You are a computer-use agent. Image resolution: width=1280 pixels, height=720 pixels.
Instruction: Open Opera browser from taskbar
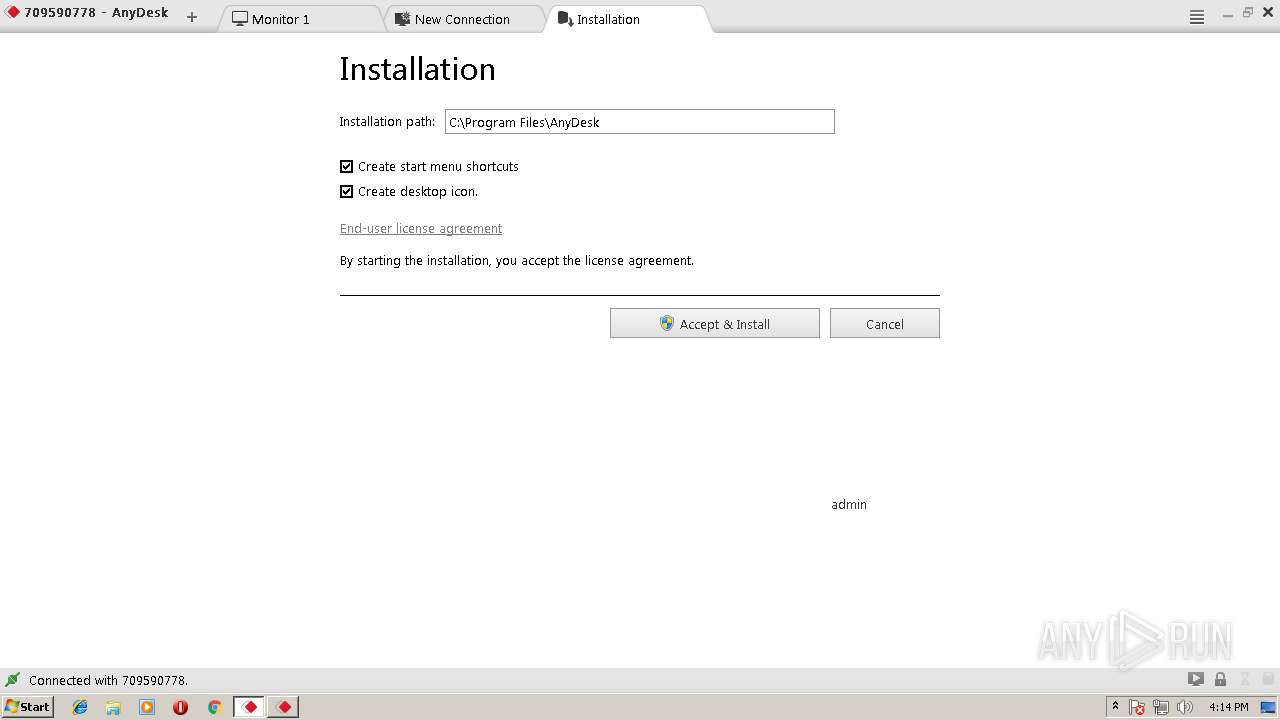(x=180, y=707)
